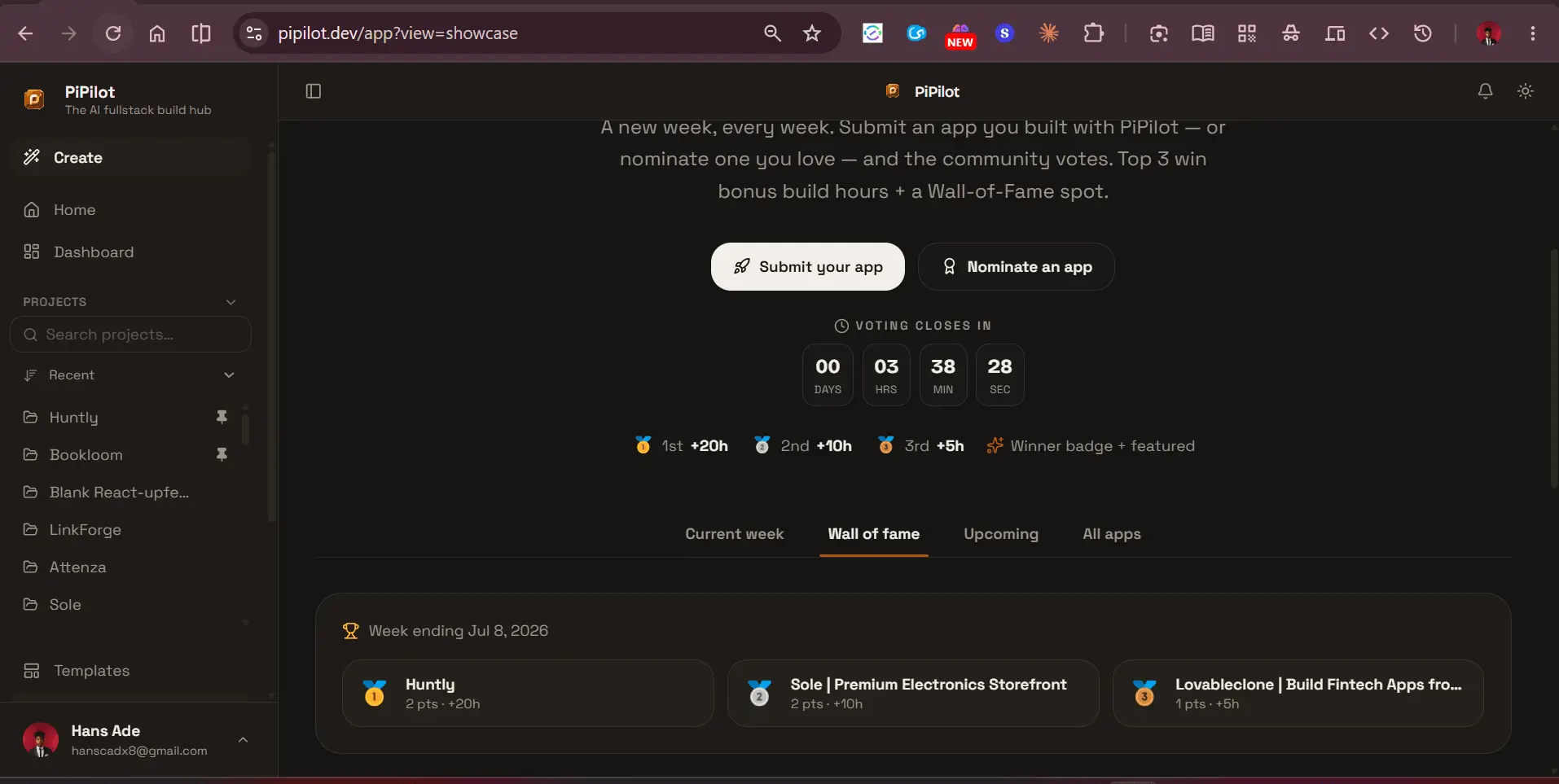Open the first colorful extension icon

click(872, 33)
